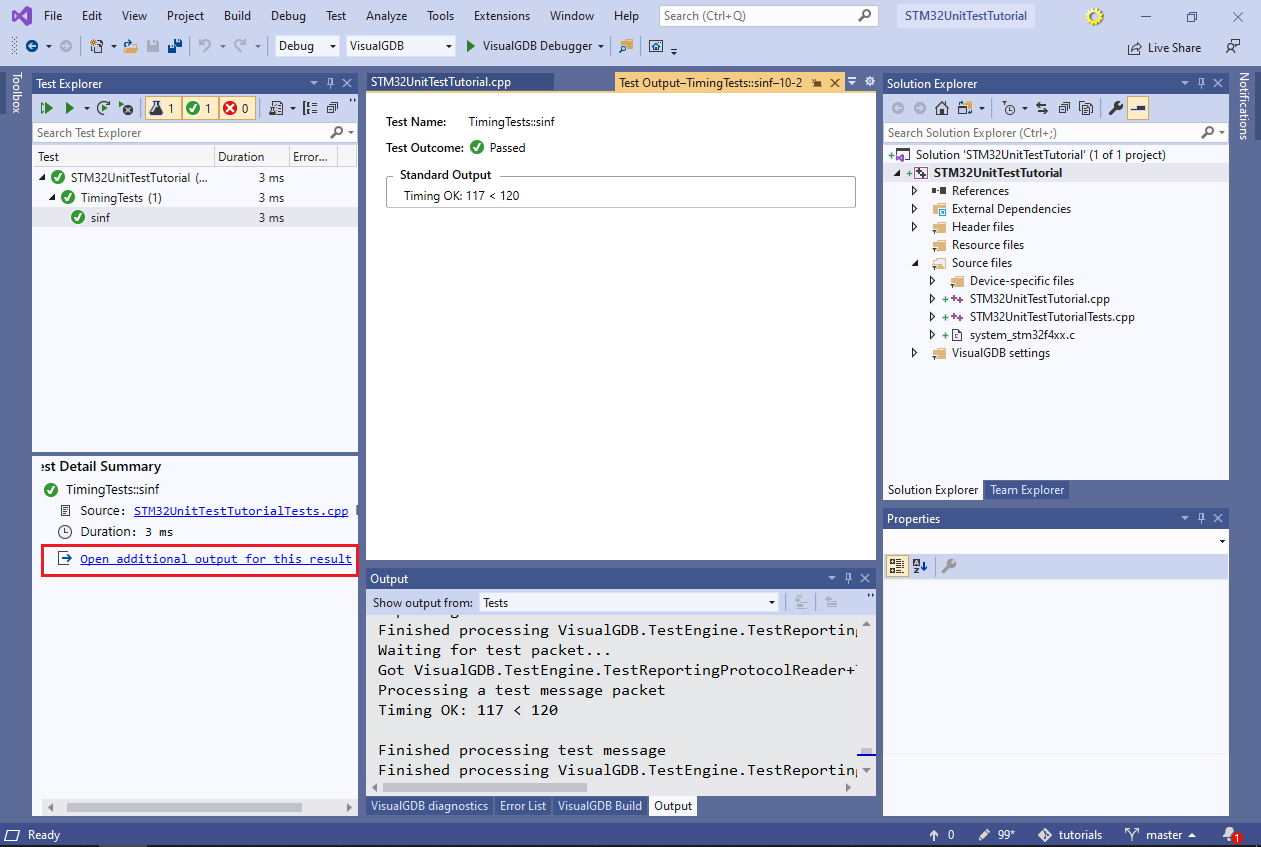Toggle Preview Selected Items in Solution Explorer

[x=1138, y=108]
